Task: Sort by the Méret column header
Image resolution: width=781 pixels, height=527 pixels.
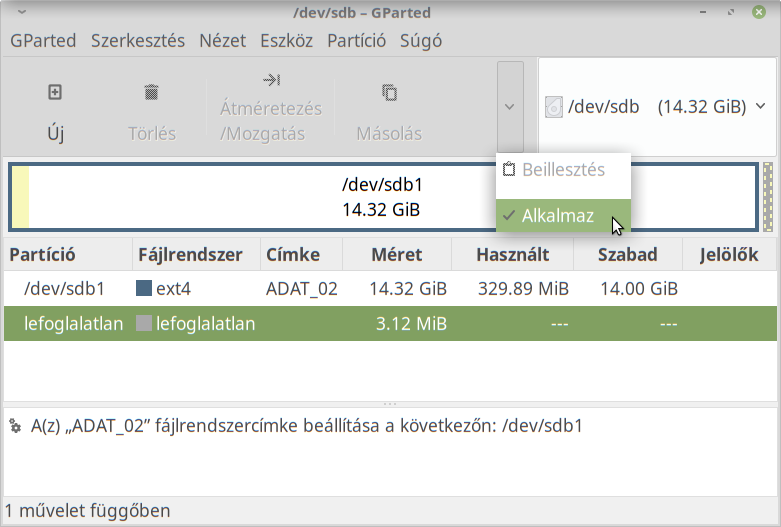Action: 397,255
